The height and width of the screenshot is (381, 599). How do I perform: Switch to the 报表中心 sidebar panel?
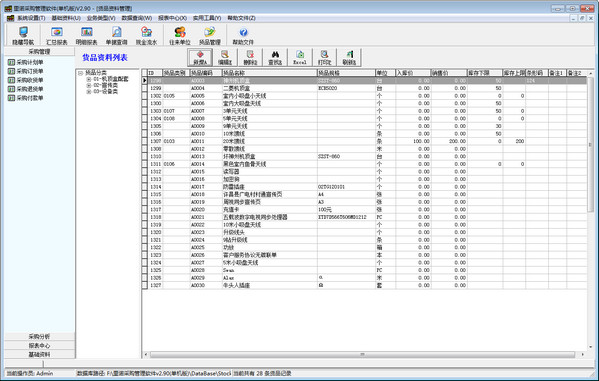[x=39, y=345]
